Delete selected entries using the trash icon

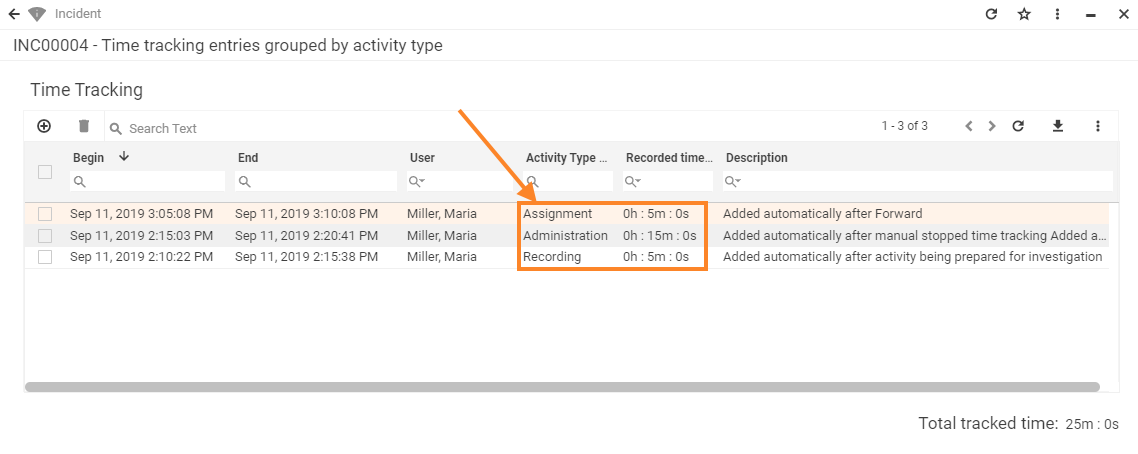84,126
